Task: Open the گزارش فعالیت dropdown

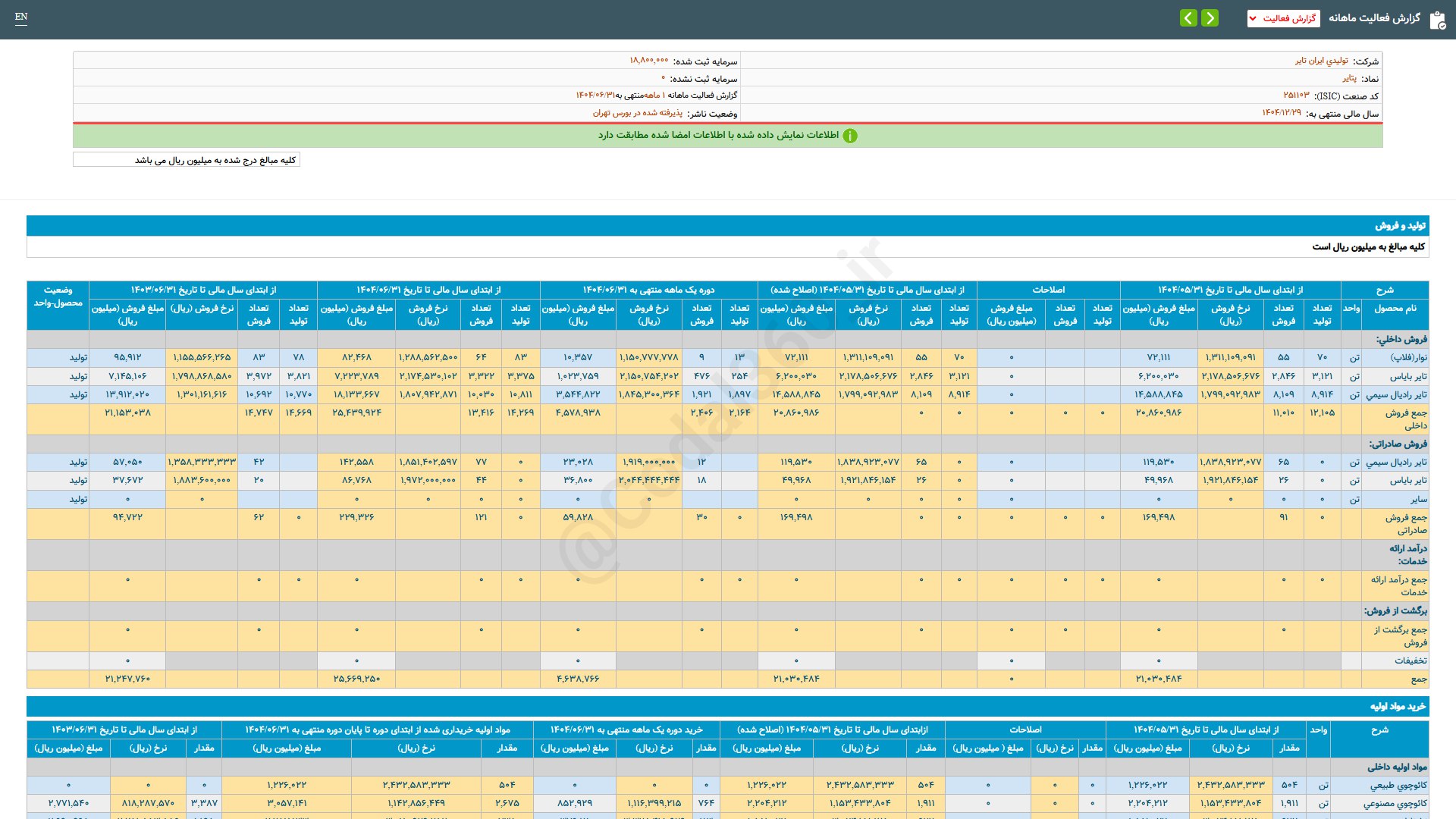Action: pos(1283,18)
